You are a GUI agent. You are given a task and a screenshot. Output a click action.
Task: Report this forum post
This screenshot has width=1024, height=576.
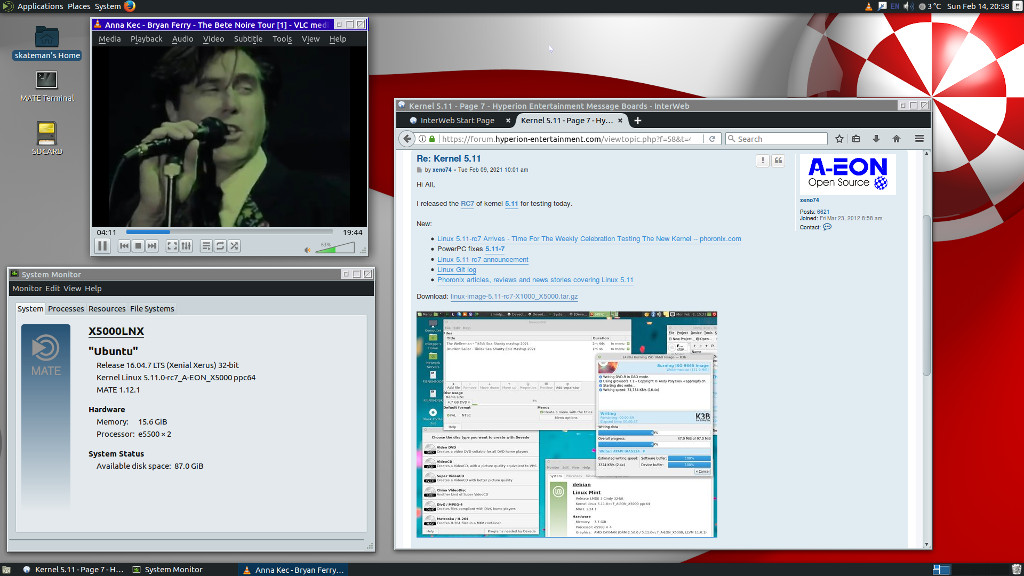(x=762, y=161)
